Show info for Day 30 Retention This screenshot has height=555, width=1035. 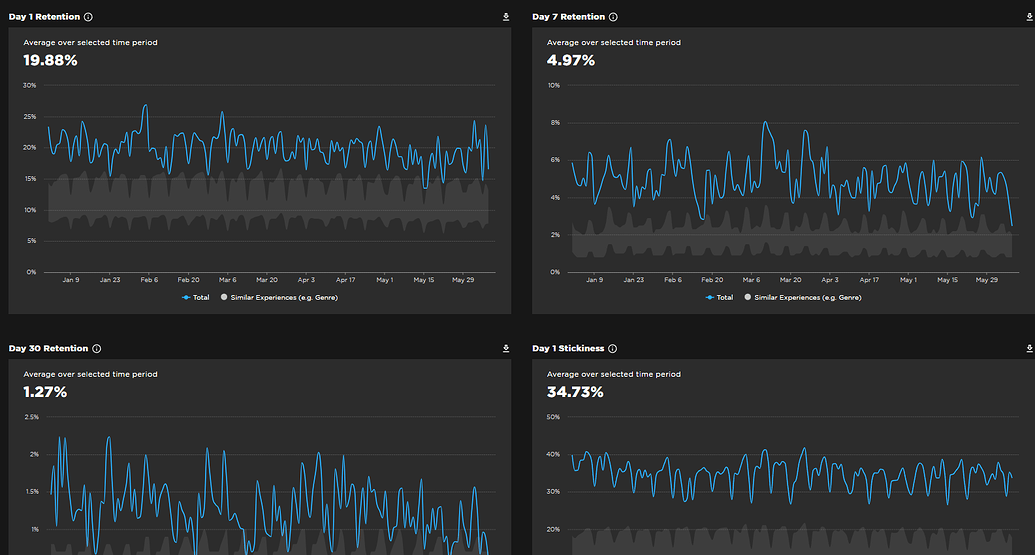click(x=97, y=349)
